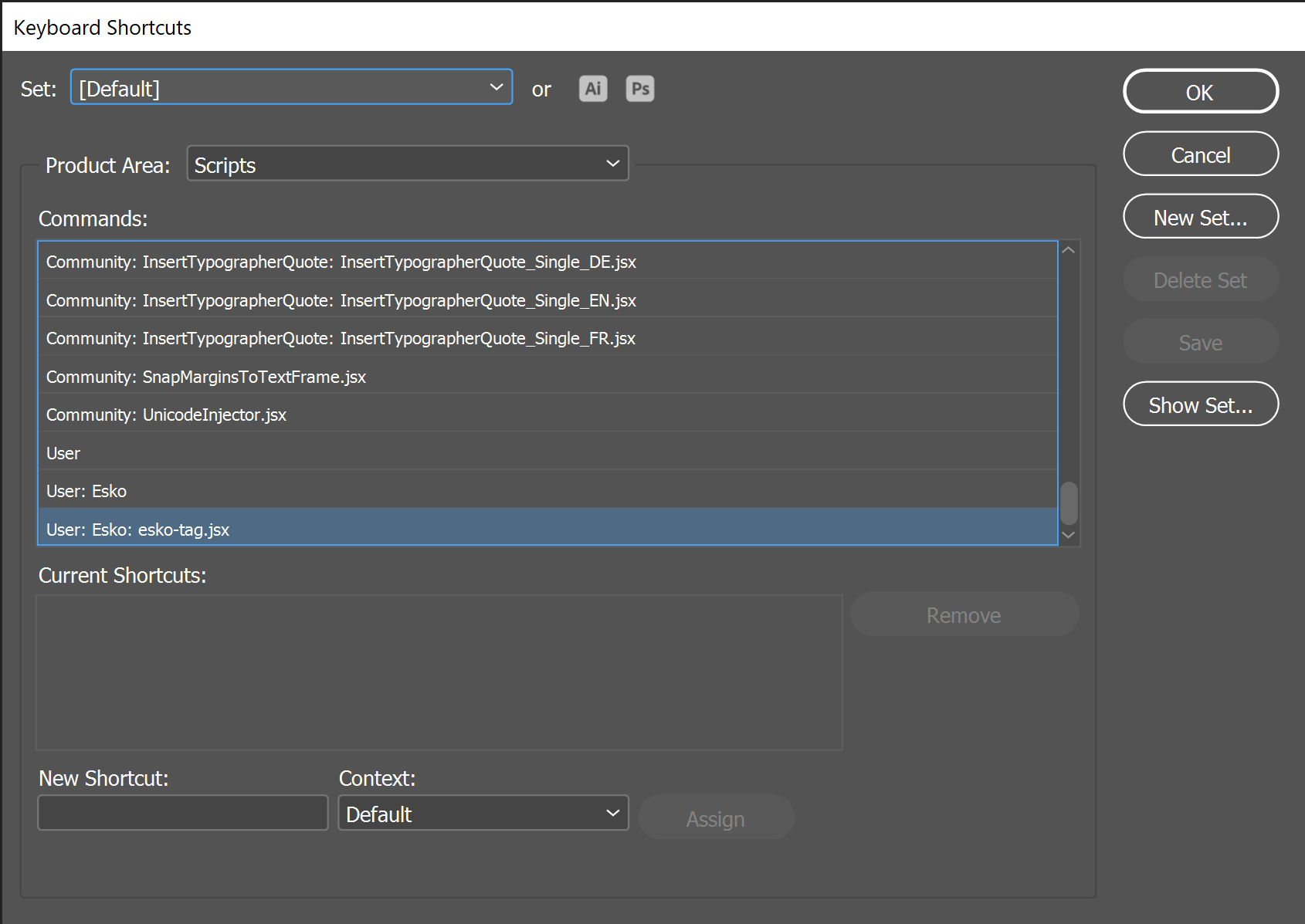Click inside the New Shortcut input field
The width and height of the screenshot is (1305, 924).
point(182,812)
